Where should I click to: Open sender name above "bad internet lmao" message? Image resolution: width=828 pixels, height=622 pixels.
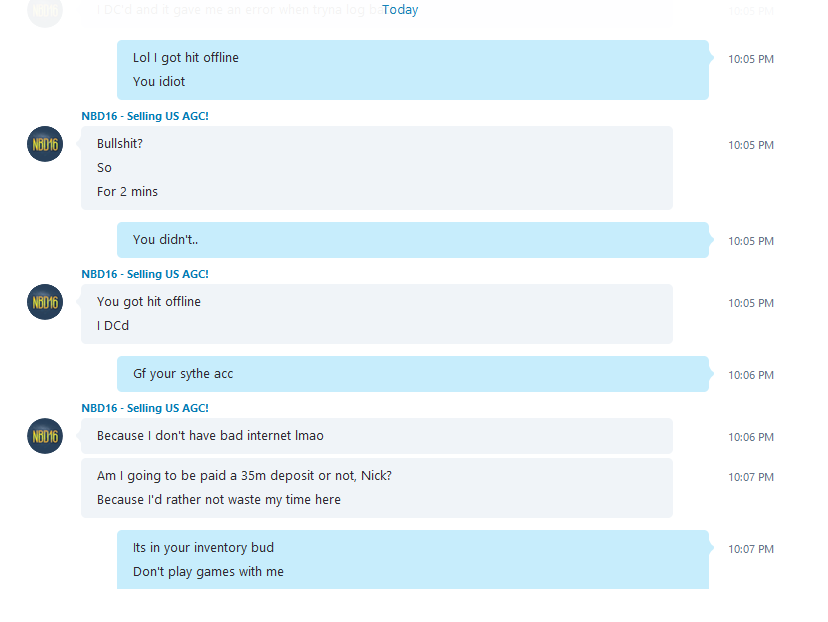(145, 408)
